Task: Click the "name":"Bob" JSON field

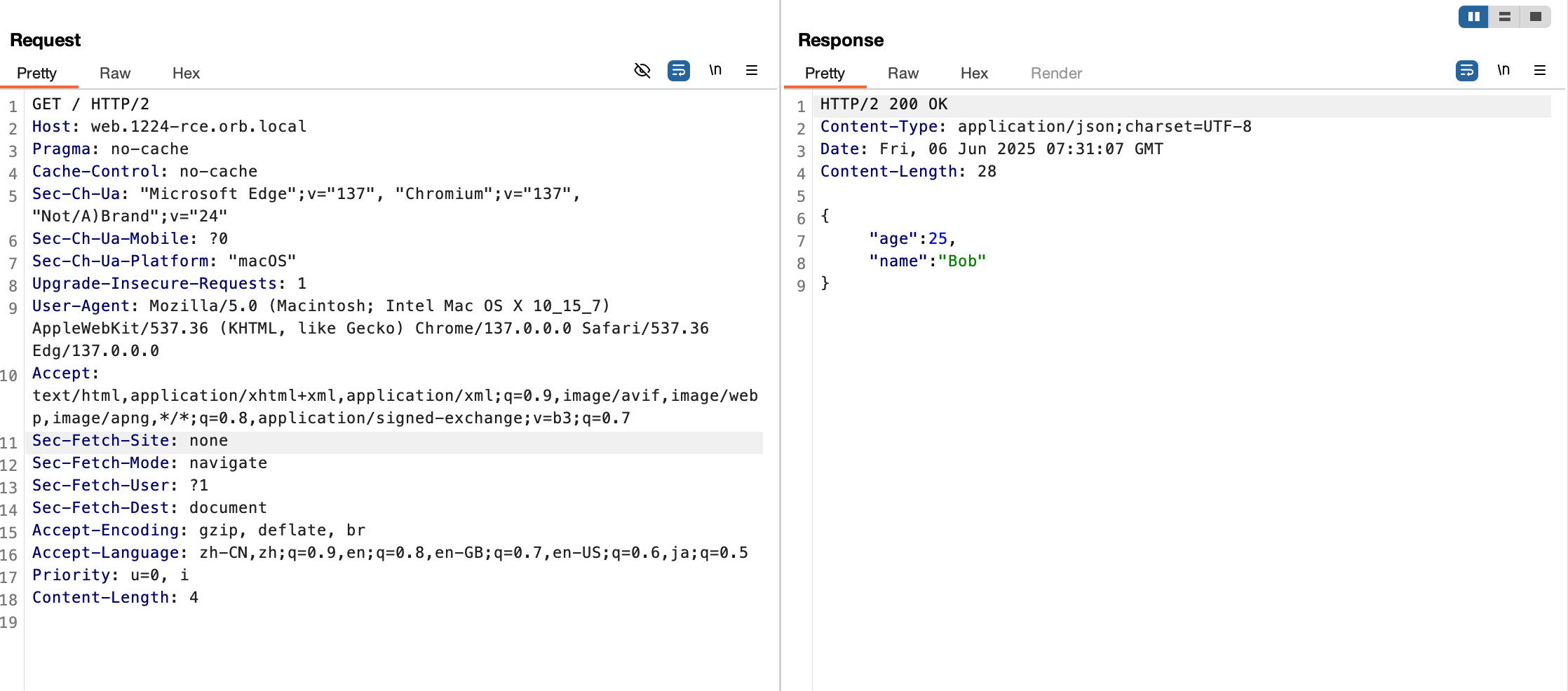Action: pos(928,261)
